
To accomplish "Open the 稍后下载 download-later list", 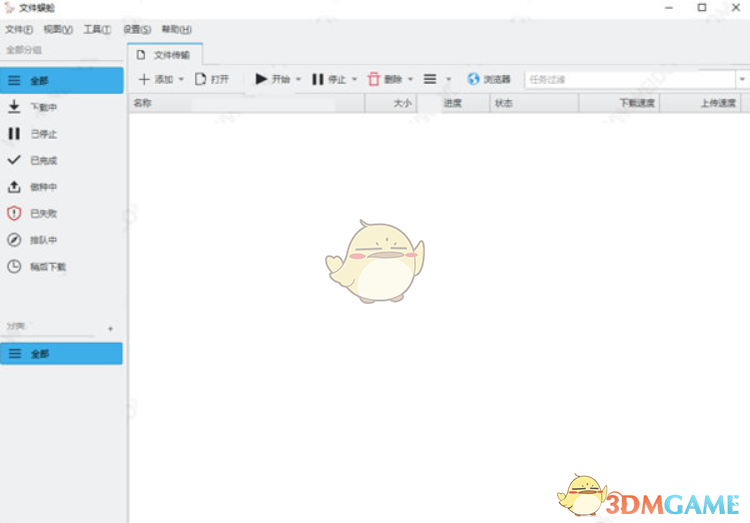I will tap(62, 267).
